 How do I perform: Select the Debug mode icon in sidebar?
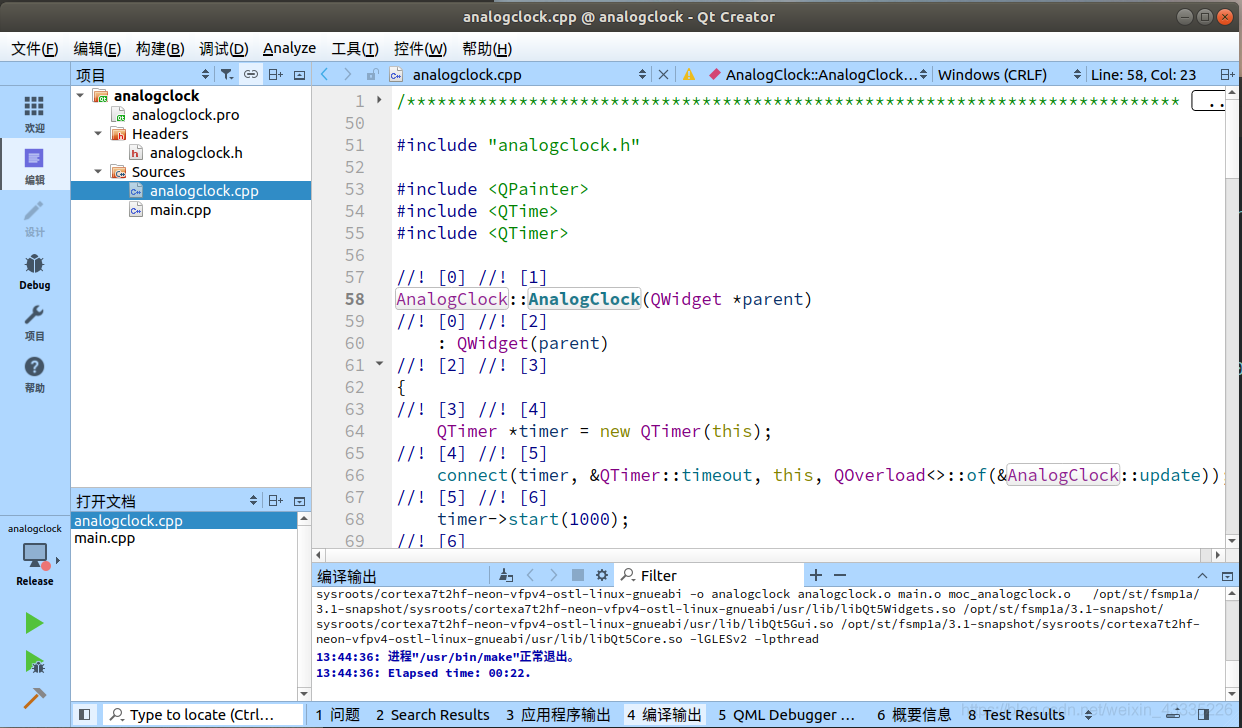(34, 270)
